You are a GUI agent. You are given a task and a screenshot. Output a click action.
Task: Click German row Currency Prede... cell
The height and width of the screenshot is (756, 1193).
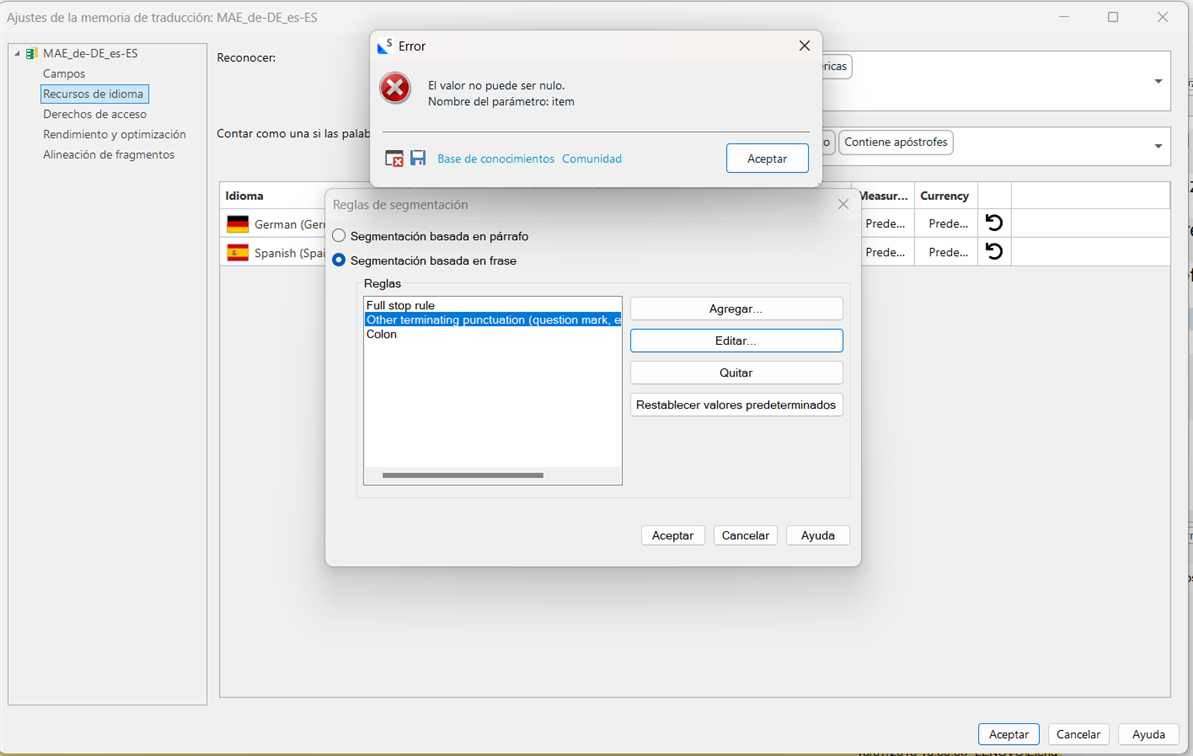tap(948, 224)
